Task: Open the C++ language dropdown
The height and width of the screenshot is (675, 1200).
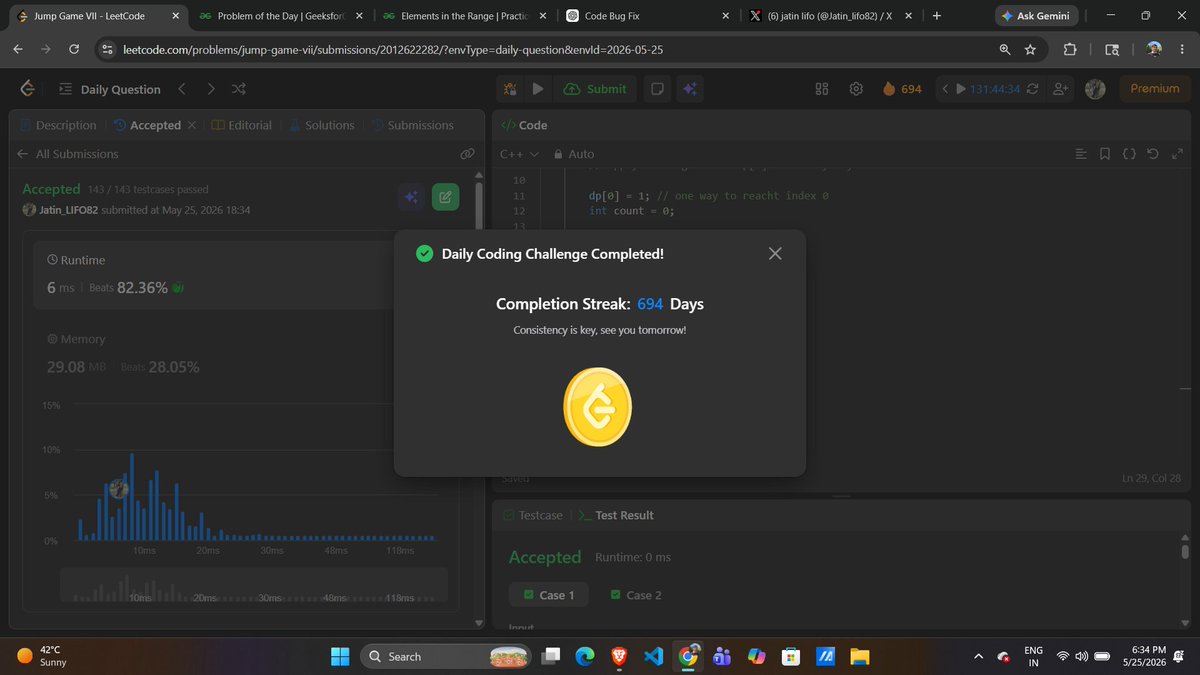Action: 519,154
